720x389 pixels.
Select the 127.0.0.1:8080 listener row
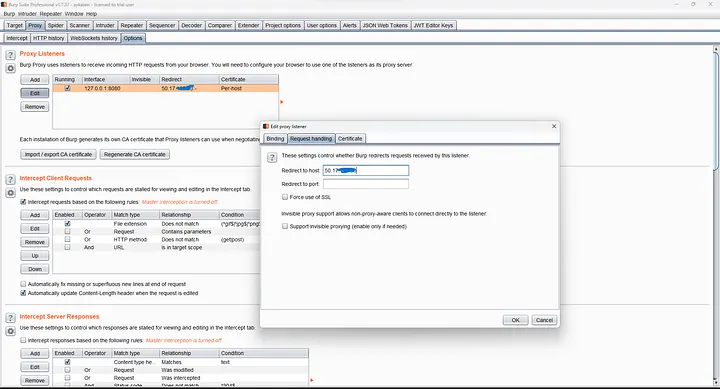pyautogui.click(x=165, y=88)
